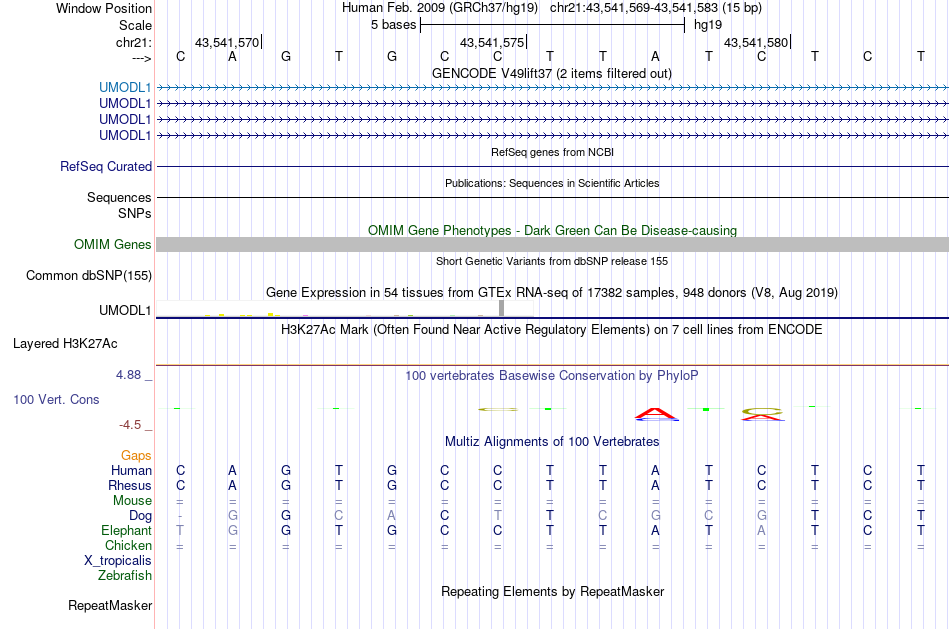Viewport: 950px width, 629px height.
Task: Select the Elephant alignment row label
Action: pyautogui.click(x=126, y=531)
